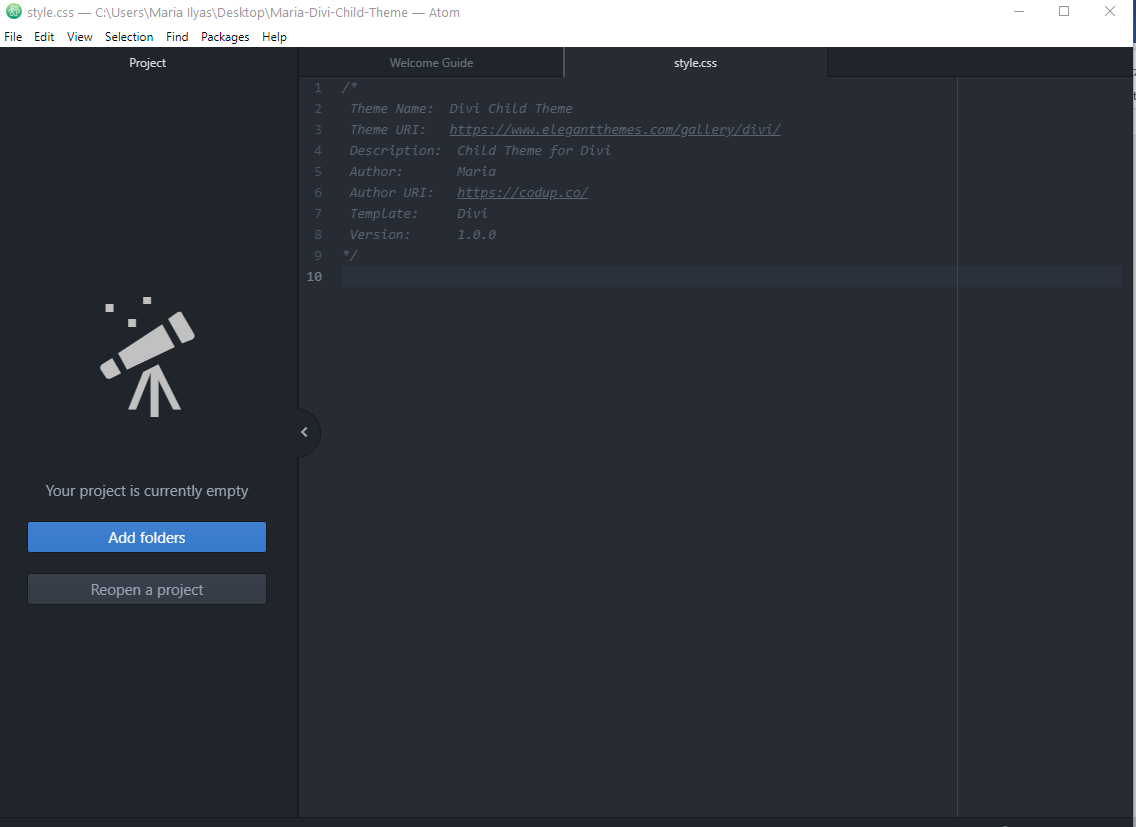This screenshot has height=827, width=1136.
Task: Click the "Theme Name:" text on line 2
Action: pyautogui.click(x=391, y=109)
